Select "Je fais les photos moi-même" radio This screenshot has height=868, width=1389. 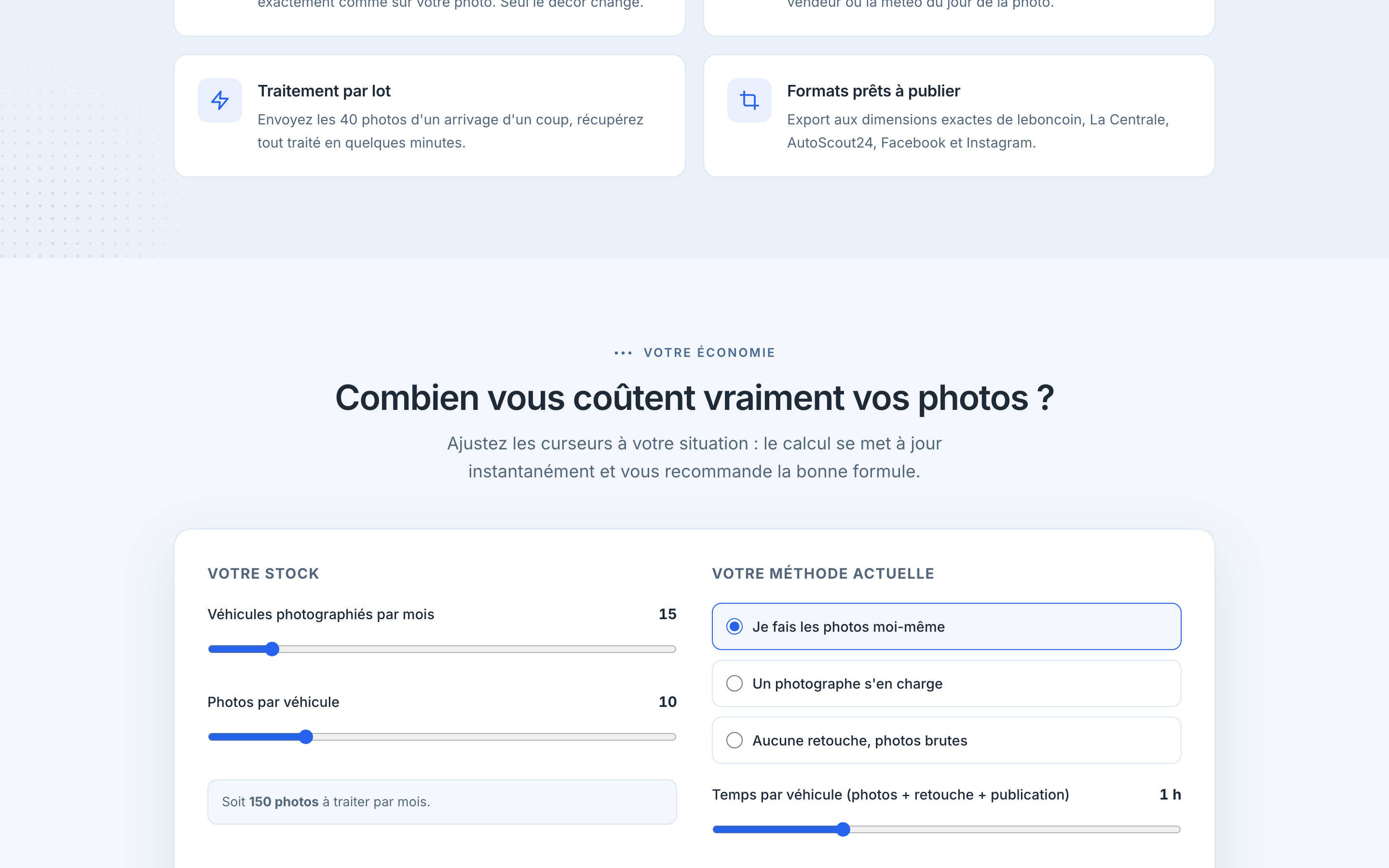tap(946, 626)
